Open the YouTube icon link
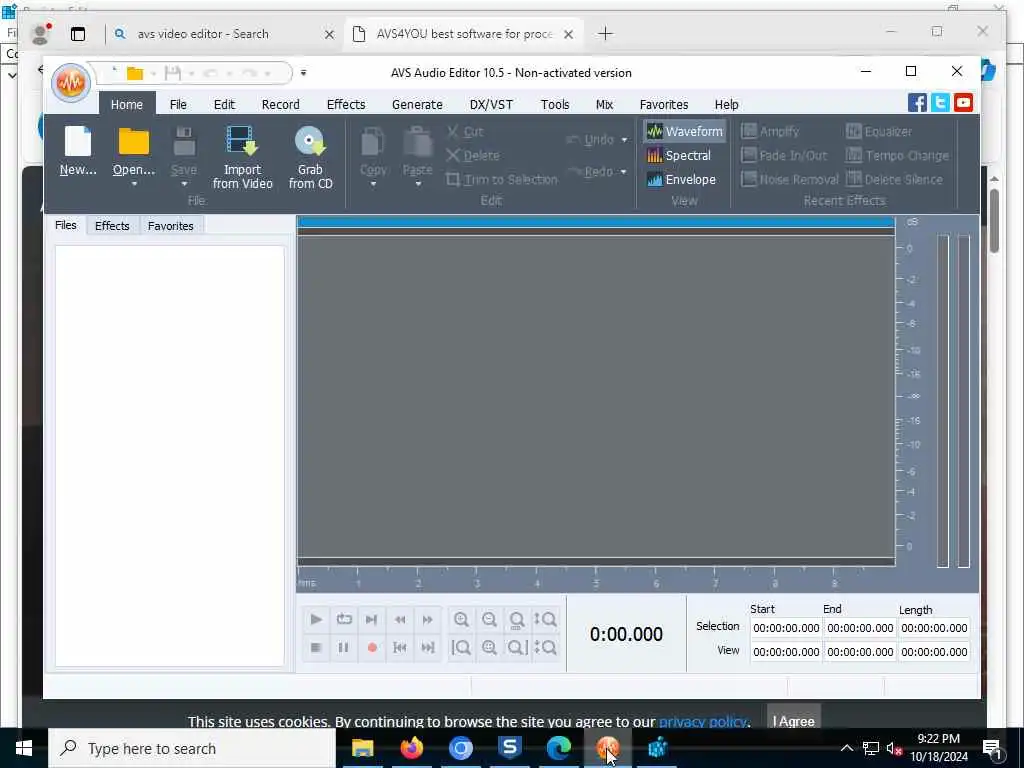Viewport: 1024px width, 768px height. [x=963, y=103]
